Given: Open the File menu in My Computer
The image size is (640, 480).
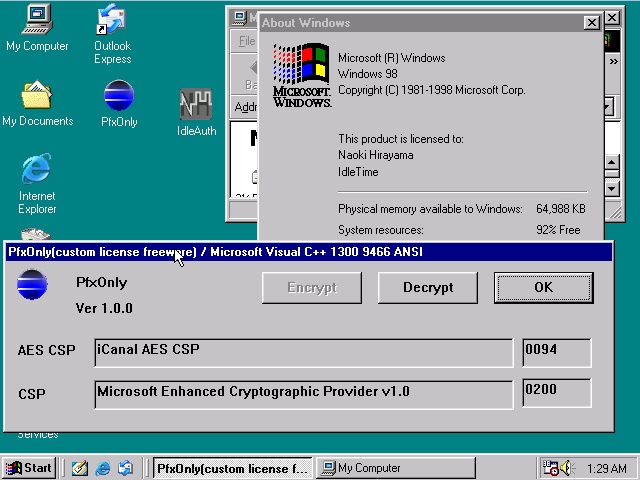Looking at the screenshot, I should pos(247,41).
